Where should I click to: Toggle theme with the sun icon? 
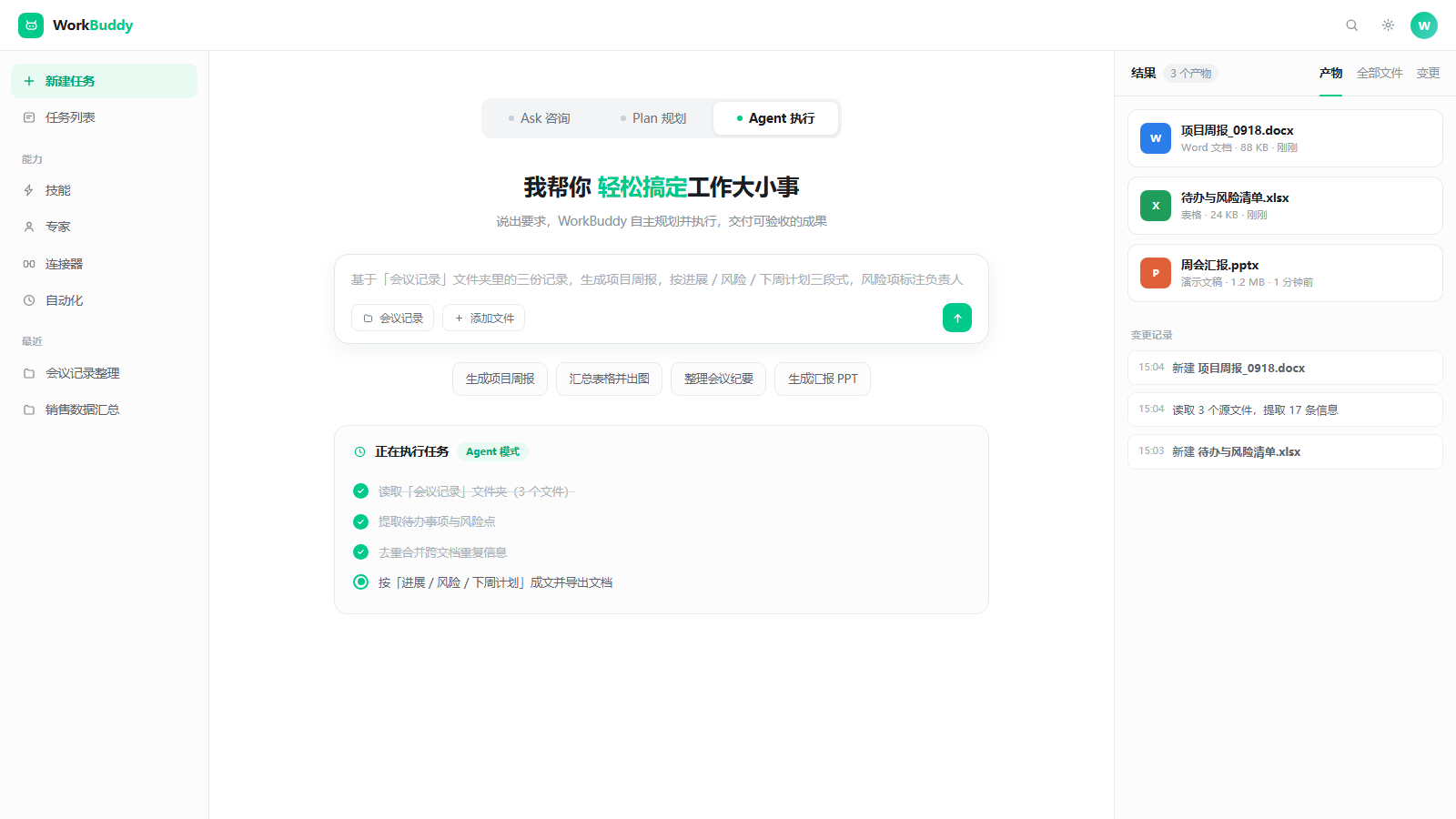click(x=1388, y=25)
